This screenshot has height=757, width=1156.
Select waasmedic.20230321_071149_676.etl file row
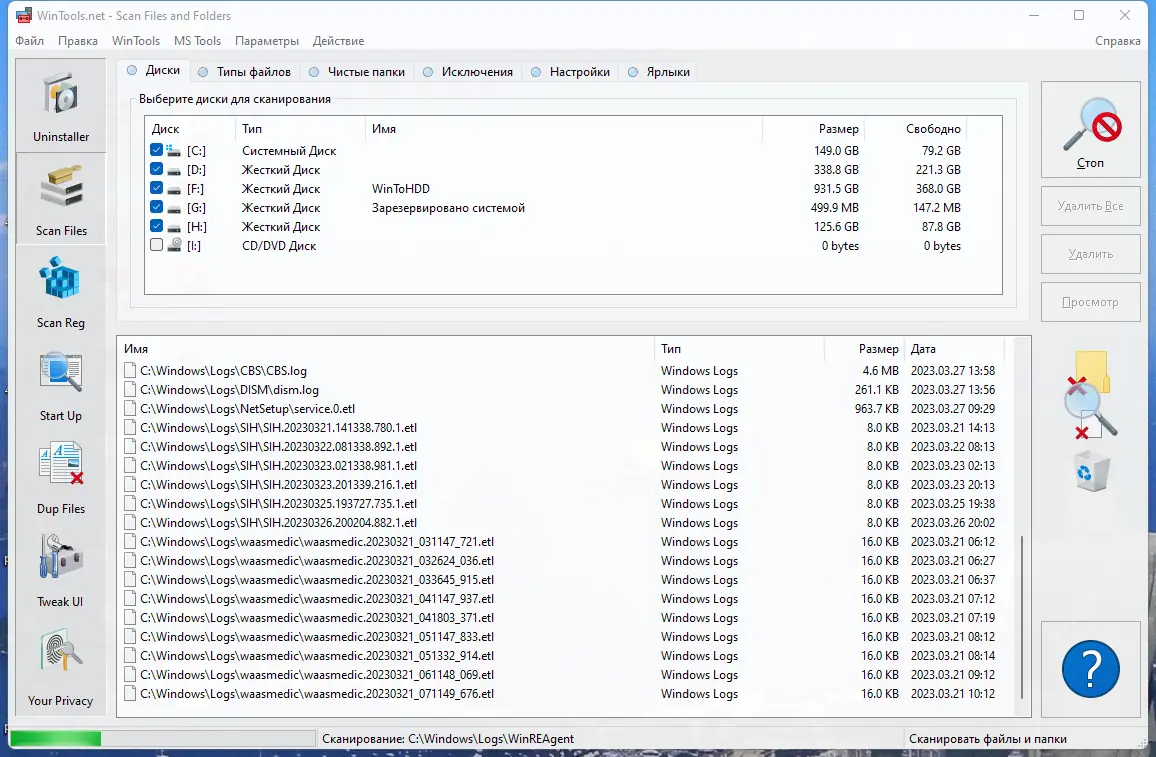click(x=564, y=694)
